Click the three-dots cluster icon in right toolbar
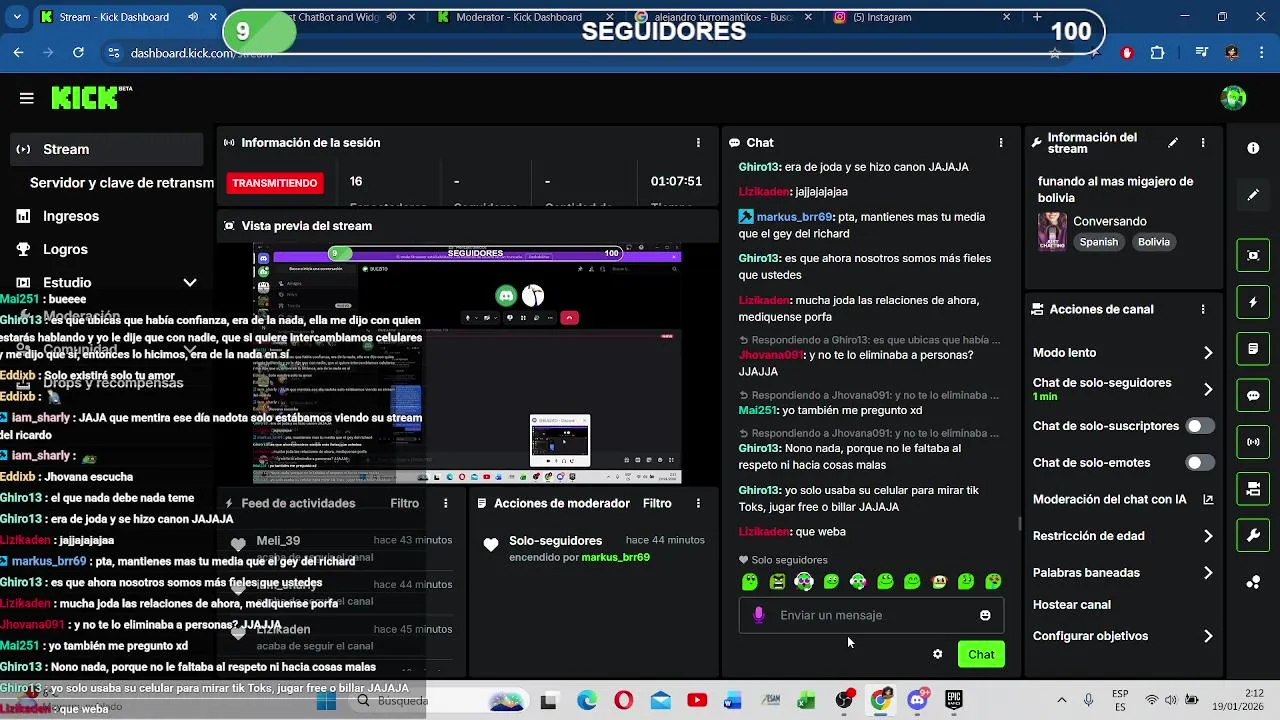This screenshot has height=720, width=1280. [1253, 582]
